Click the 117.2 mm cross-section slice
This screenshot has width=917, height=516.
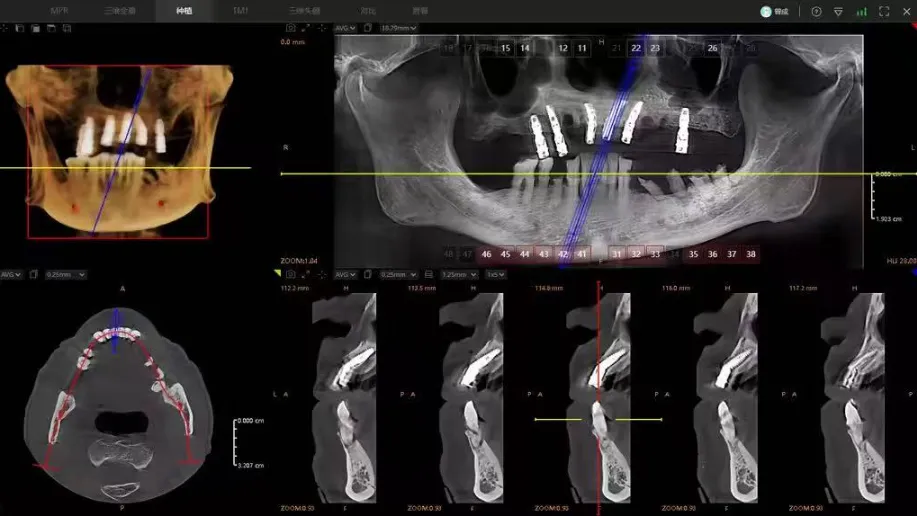[853, 398]
